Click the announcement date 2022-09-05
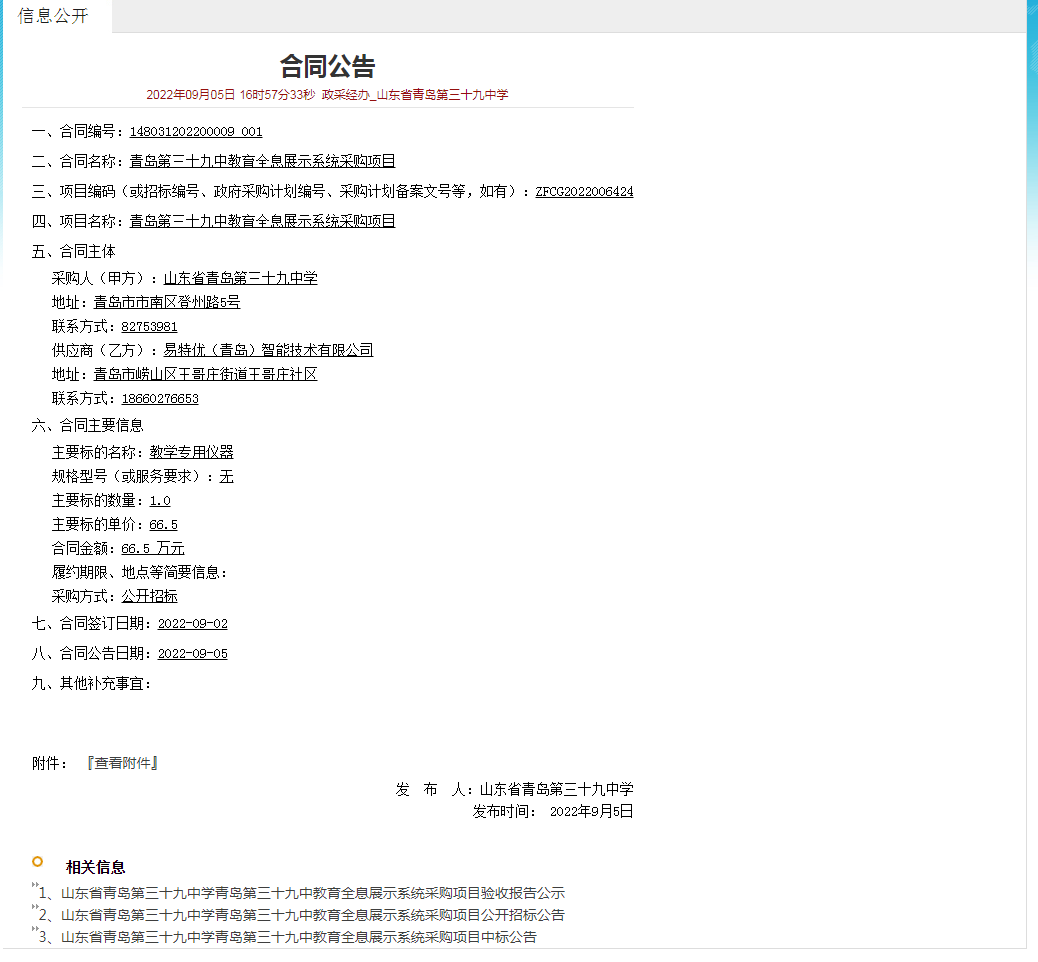Image resolution: width=1038 pixels, height=962 pixels. pos(193,654)
